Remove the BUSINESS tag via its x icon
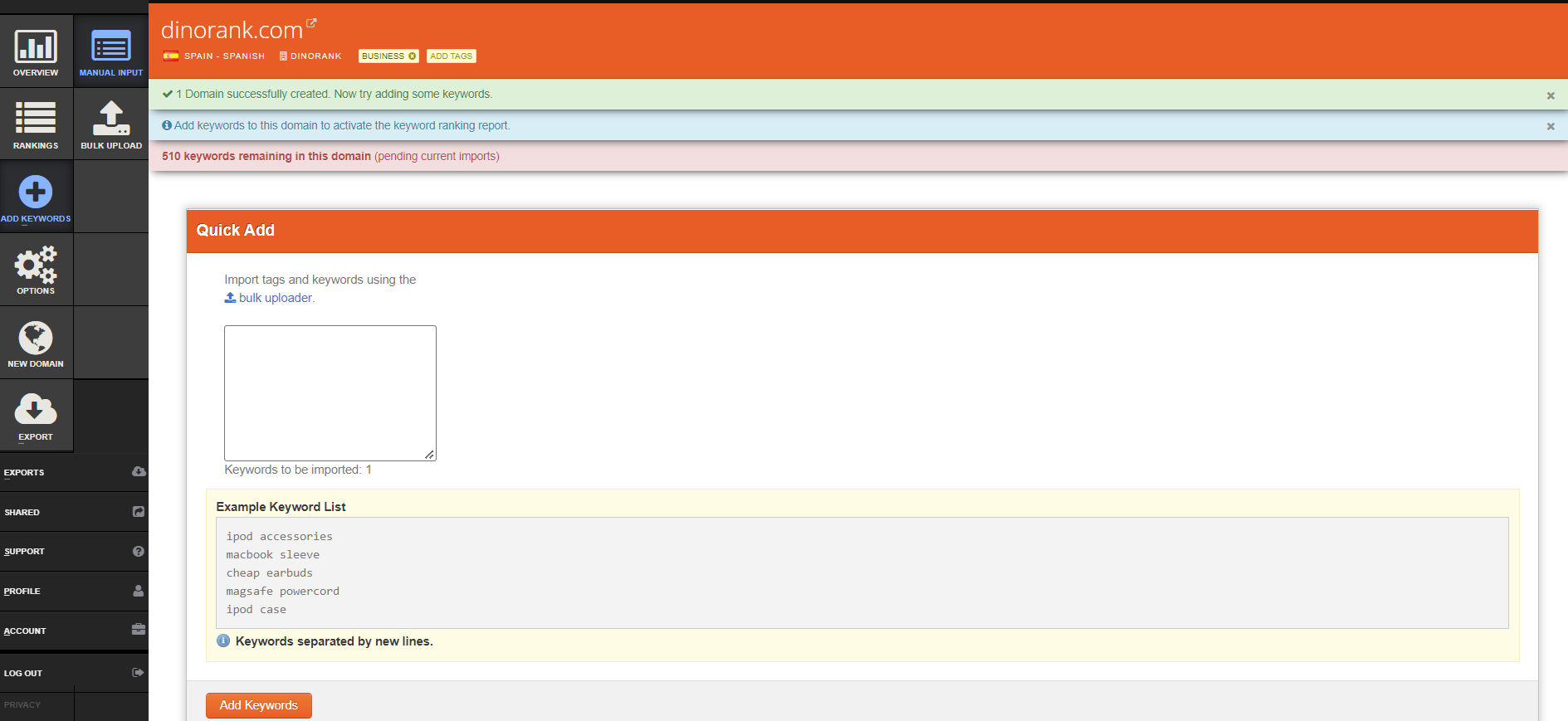Viewport: 1568px width, 721px height. pyautogui.click(x=413, y=56)
